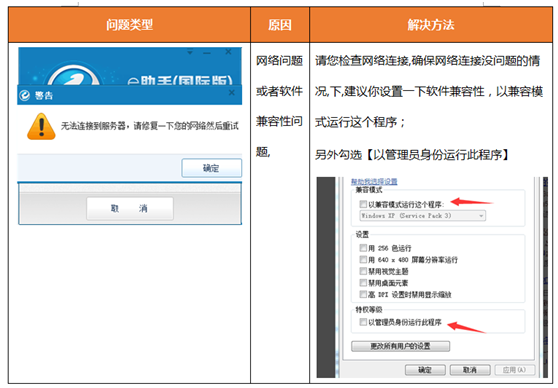The image size is (558, 388).
Task: Click the yellow warning triangle icon
Action: pyautogui.click(x=41, y=126)
